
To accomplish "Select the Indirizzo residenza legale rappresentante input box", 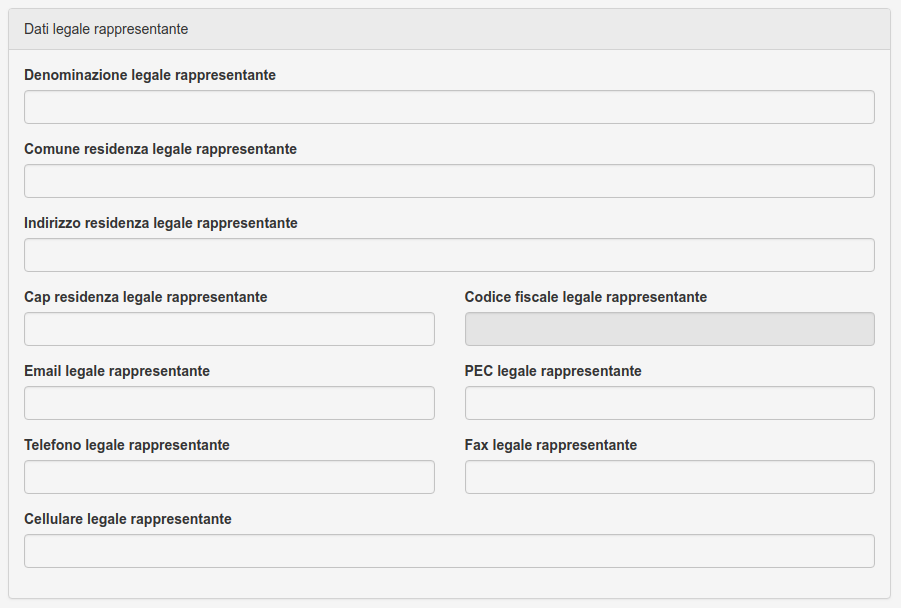I will 449,255.
